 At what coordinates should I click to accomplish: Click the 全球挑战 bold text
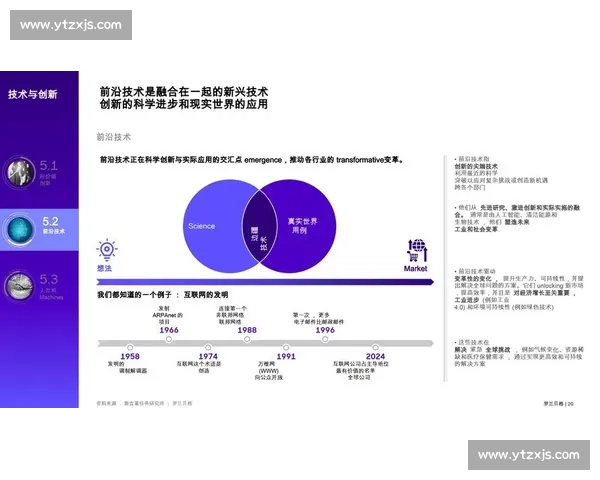(498, 350)
